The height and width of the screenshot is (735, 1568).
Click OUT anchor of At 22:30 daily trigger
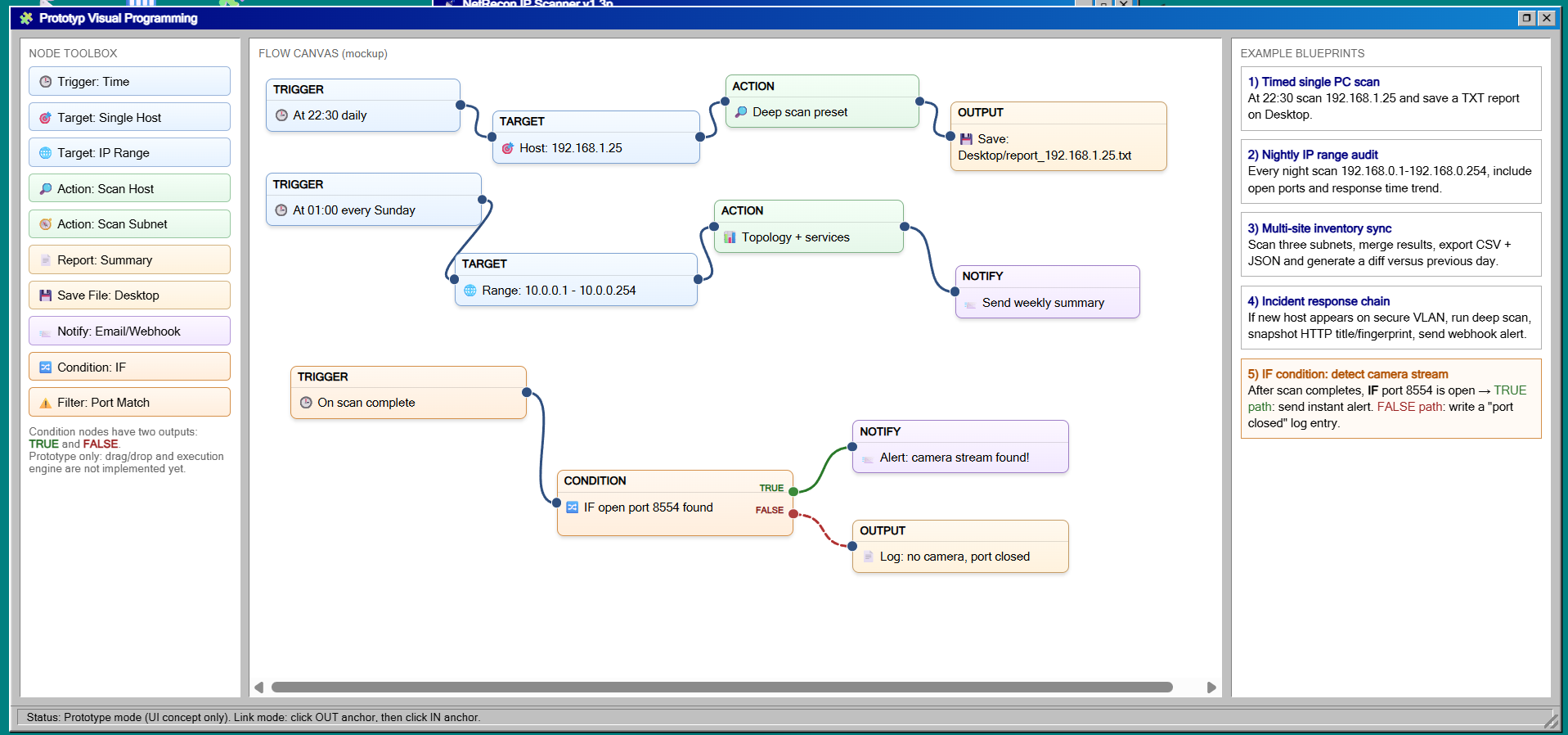pos(461,105)
